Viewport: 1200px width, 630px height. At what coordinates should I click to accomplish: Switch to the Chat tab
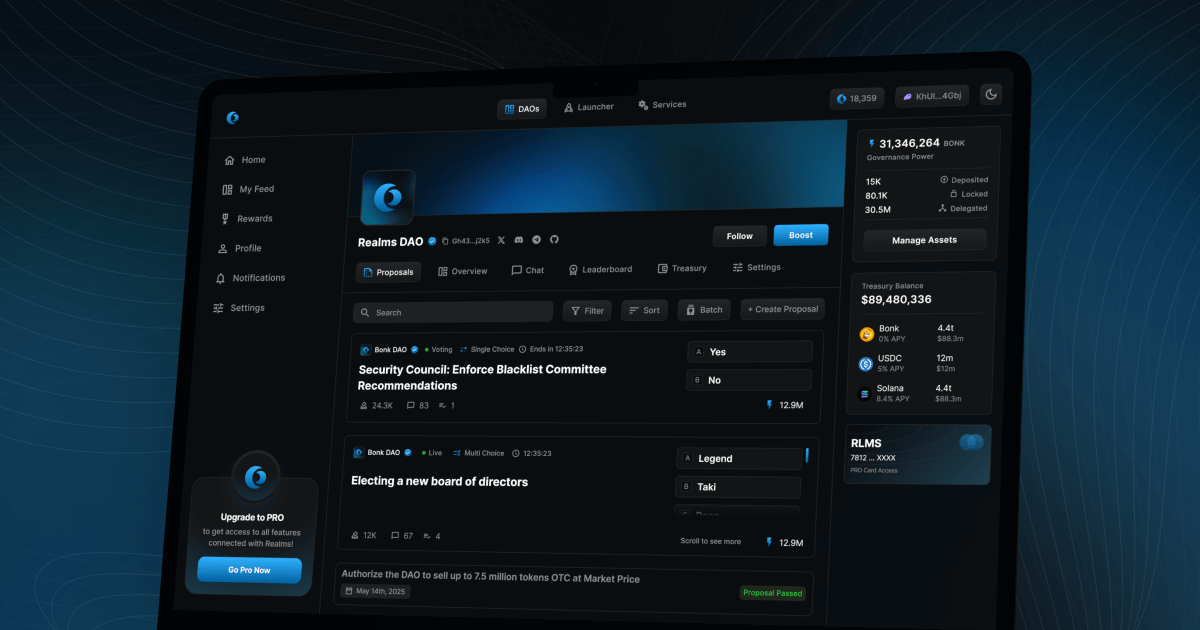(x=528, y=270)
